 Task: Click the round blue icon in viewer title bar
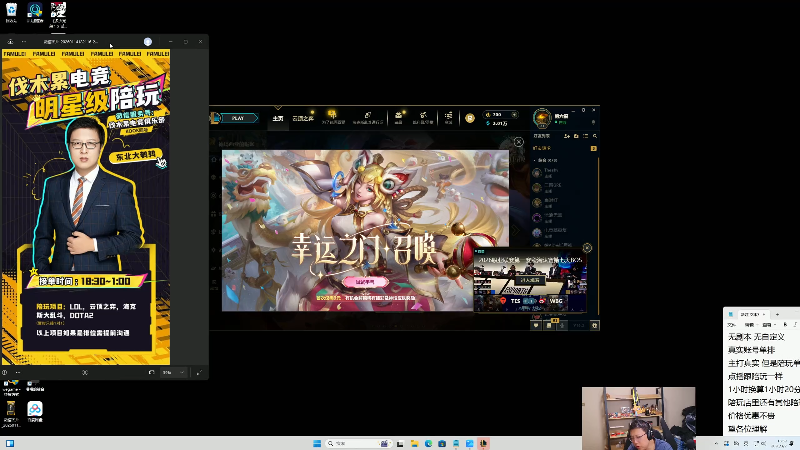click(x=148, y=41)
